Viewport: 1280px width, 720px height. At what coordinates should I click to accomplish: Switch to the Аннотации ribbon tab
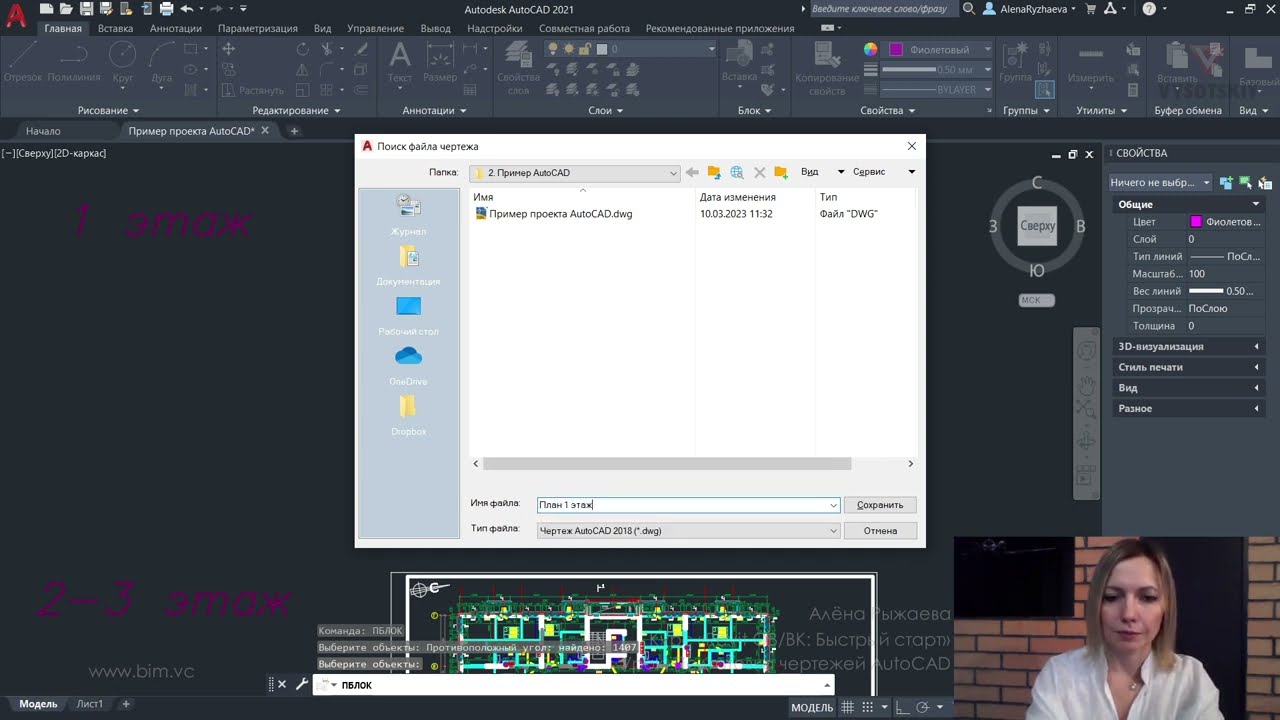[x=176, y=28]
